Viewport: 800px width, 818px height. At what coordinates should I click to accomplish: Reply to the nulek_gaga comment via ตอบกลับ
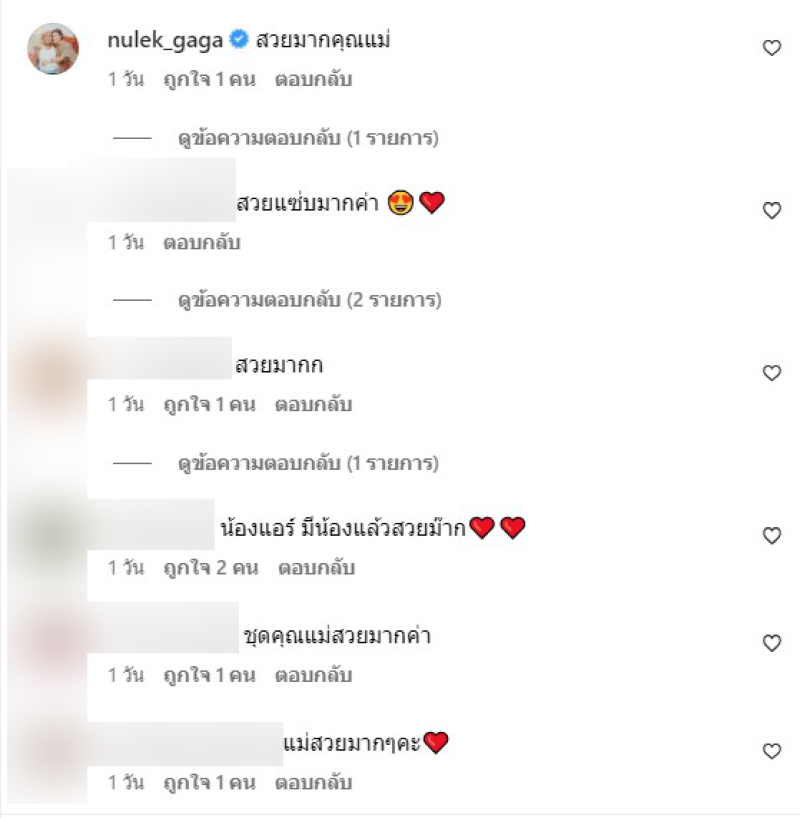[313, 80]
